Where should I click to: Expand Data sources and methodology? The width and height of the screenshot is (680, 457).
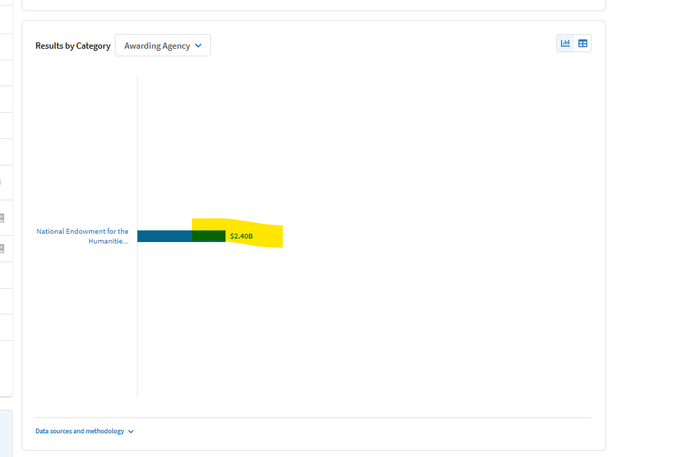[80, 431]
